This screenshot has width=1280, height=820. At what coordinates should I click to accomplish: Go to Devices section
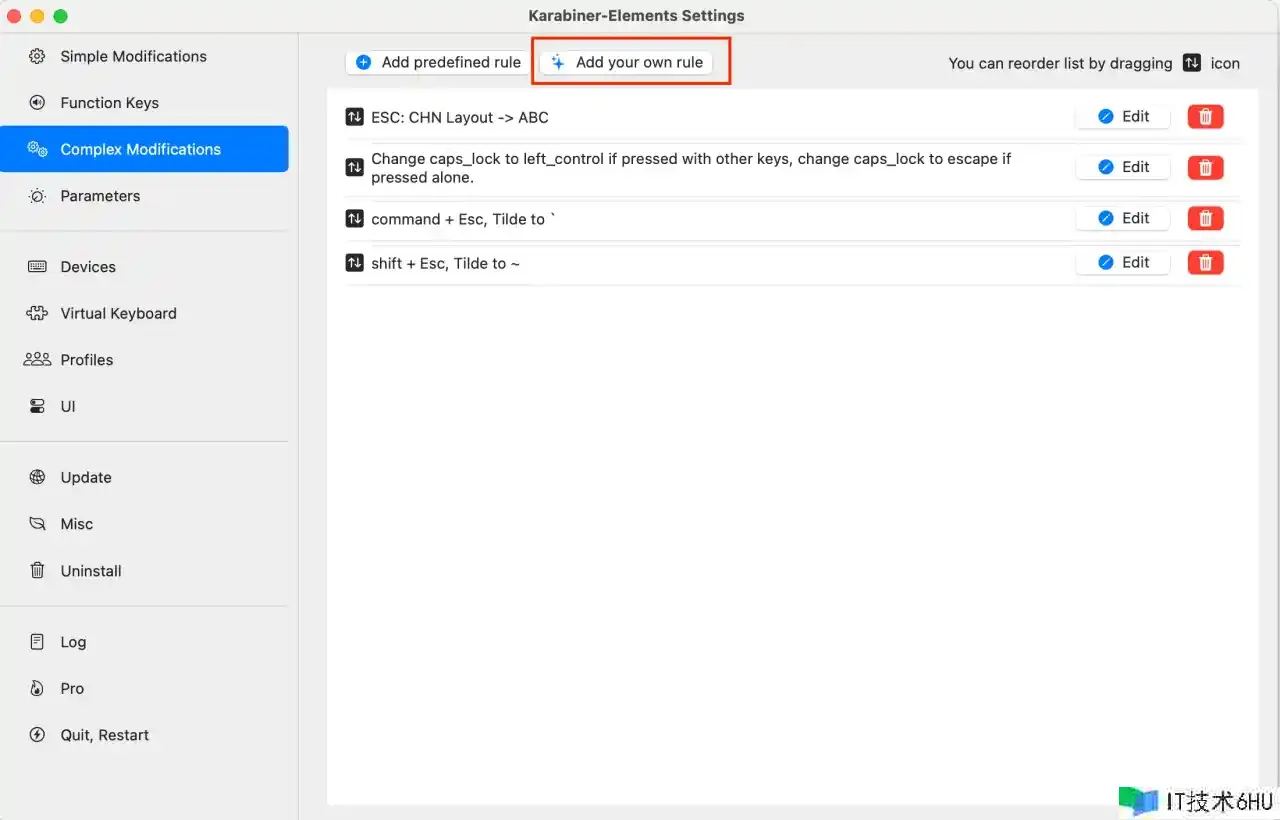tap(88, 267)
